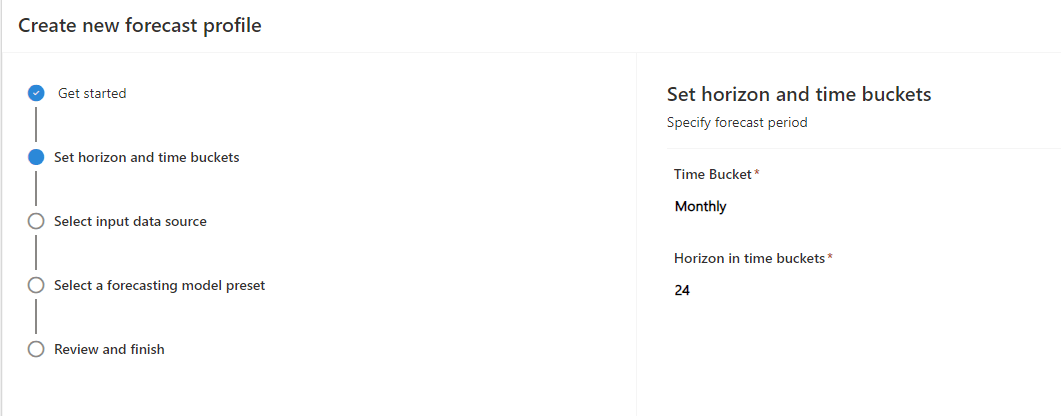This screenshot has width=1061, height=416.
Task: Select the Set horizon and time buckets step label
Action: click(146, 157)
